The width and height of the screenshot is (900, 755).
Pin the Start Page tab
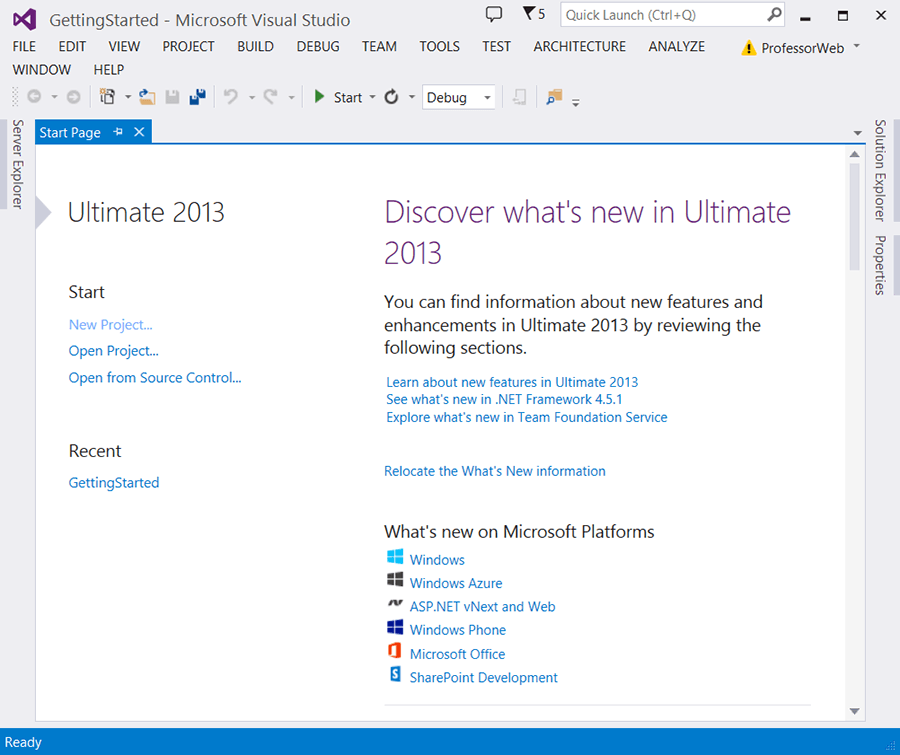coord(118,132)
